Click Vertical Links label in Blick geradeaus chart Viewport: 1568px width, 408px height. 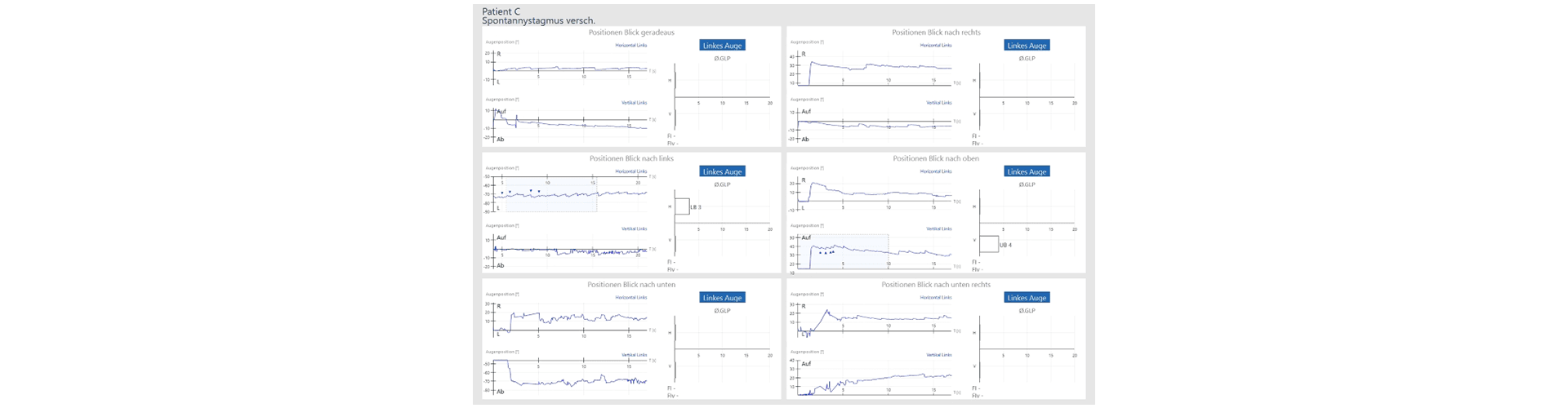(x=634, y=103)
